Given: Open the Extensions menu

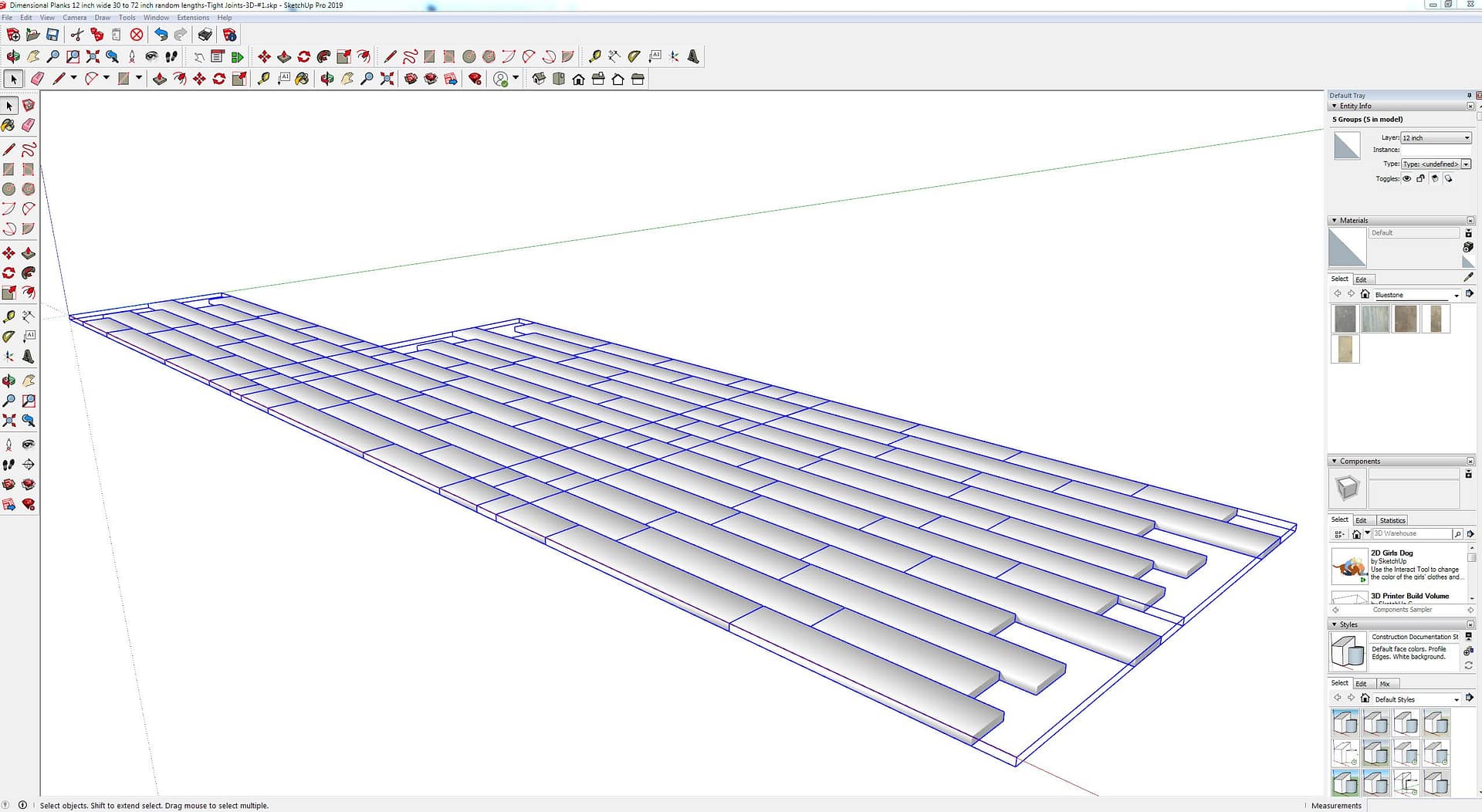Looking at the screenshot, I should [193, 17].
